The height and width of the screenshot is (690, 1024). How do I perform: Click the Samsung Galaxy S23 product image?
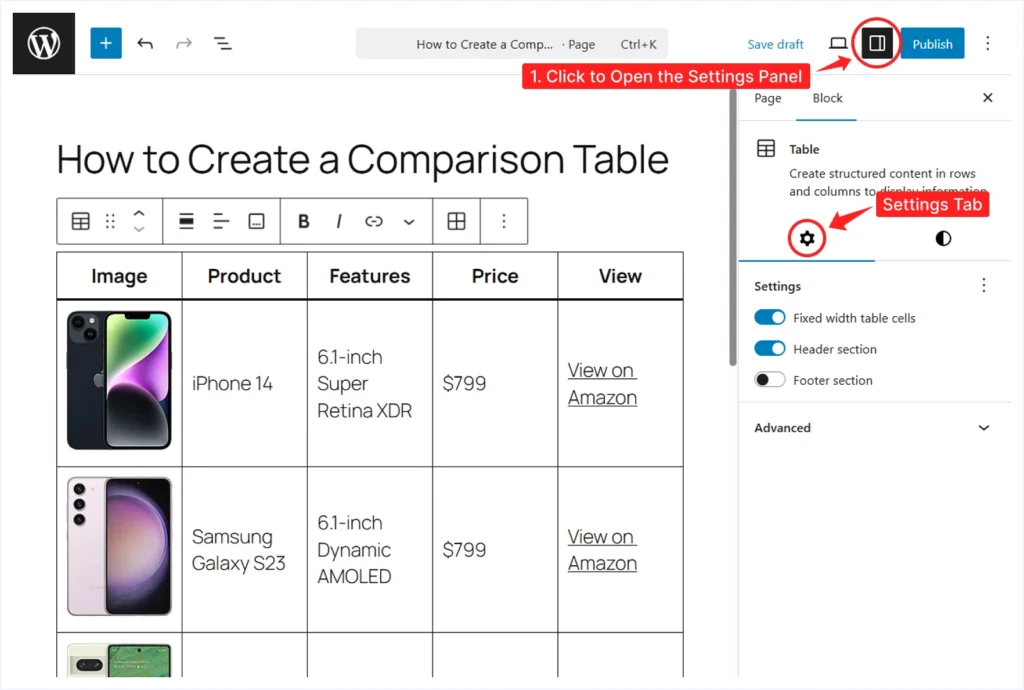pyautogui.click(x=119, y=546)
